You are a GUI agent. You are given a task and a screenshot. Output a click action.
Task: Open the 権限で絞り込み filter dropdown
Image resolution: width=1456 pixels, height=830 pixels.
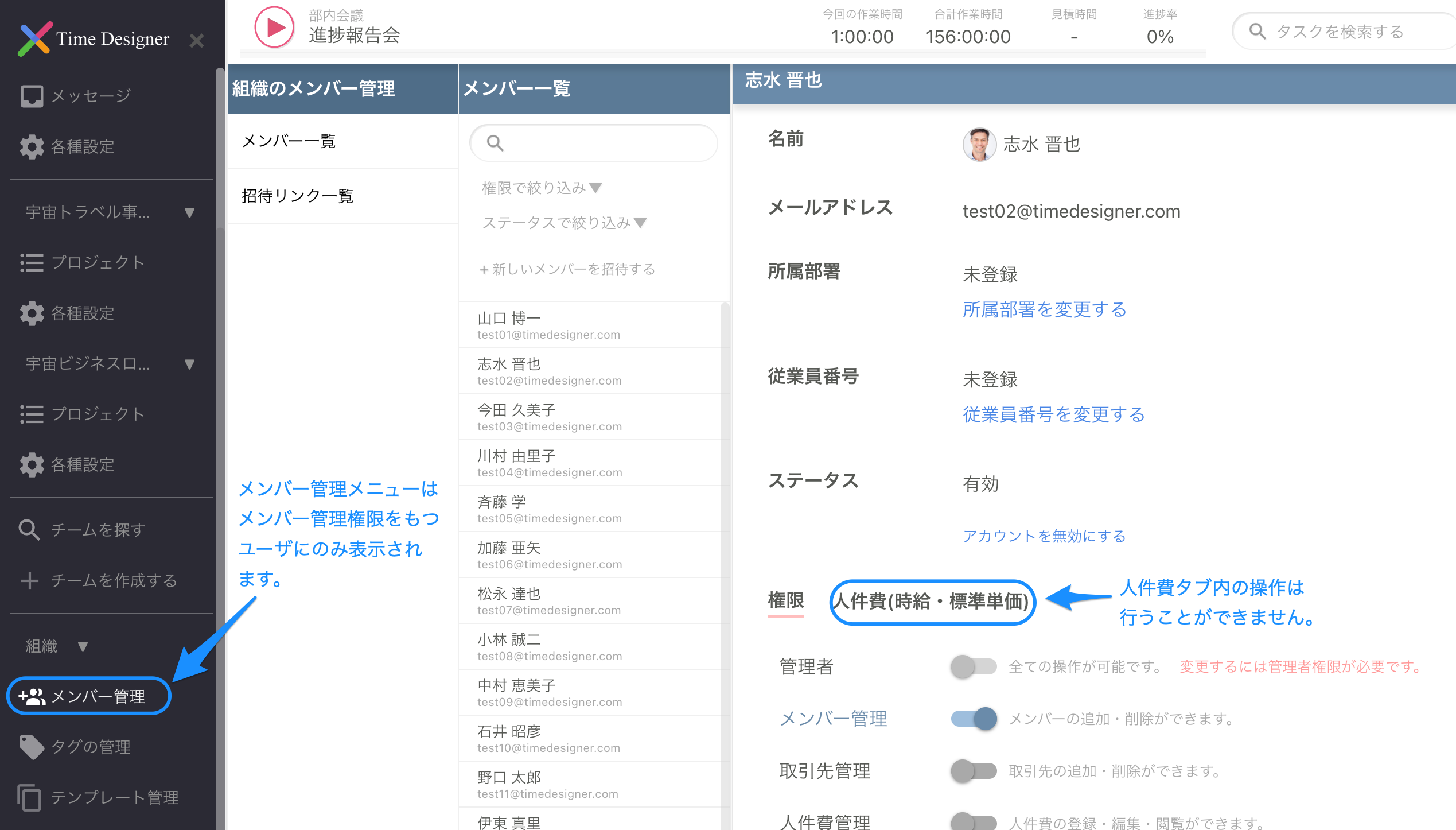[542, 188]
